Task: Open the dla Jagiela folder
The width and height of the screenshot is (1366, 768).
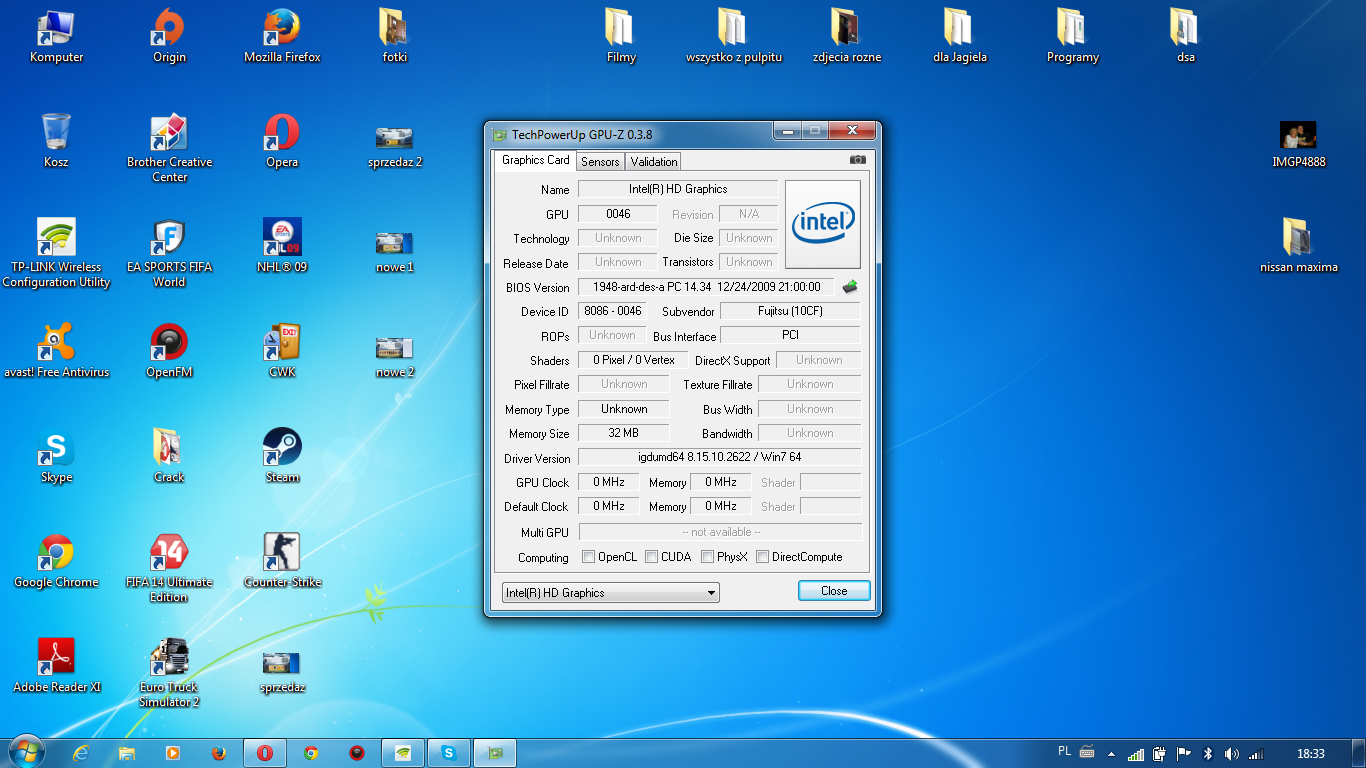Action: pos(960,37)
